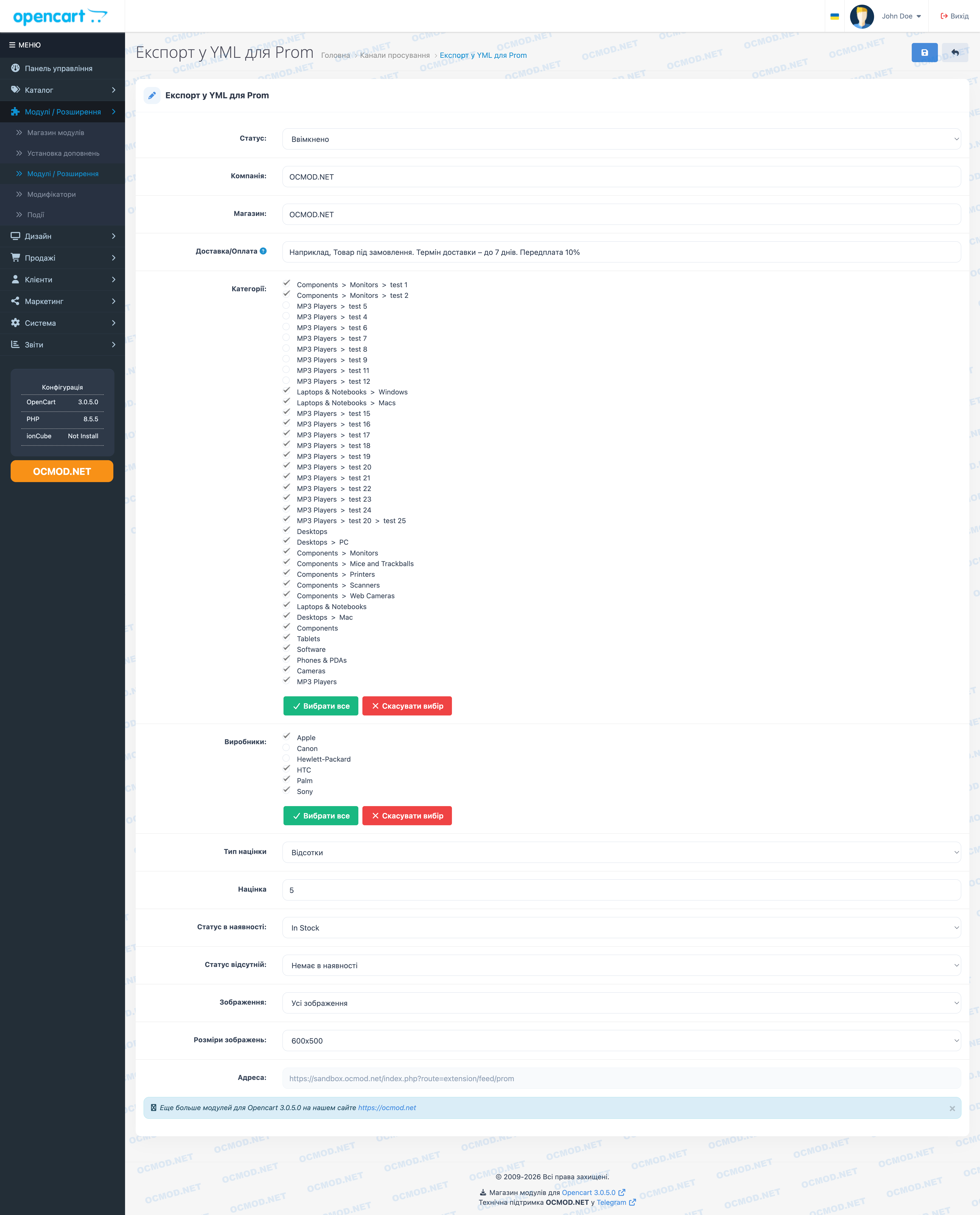The width and height of the screenshot is (980, 1215).
Task: Click Вибрати все under Виробники
Action: tap(321, 816)
